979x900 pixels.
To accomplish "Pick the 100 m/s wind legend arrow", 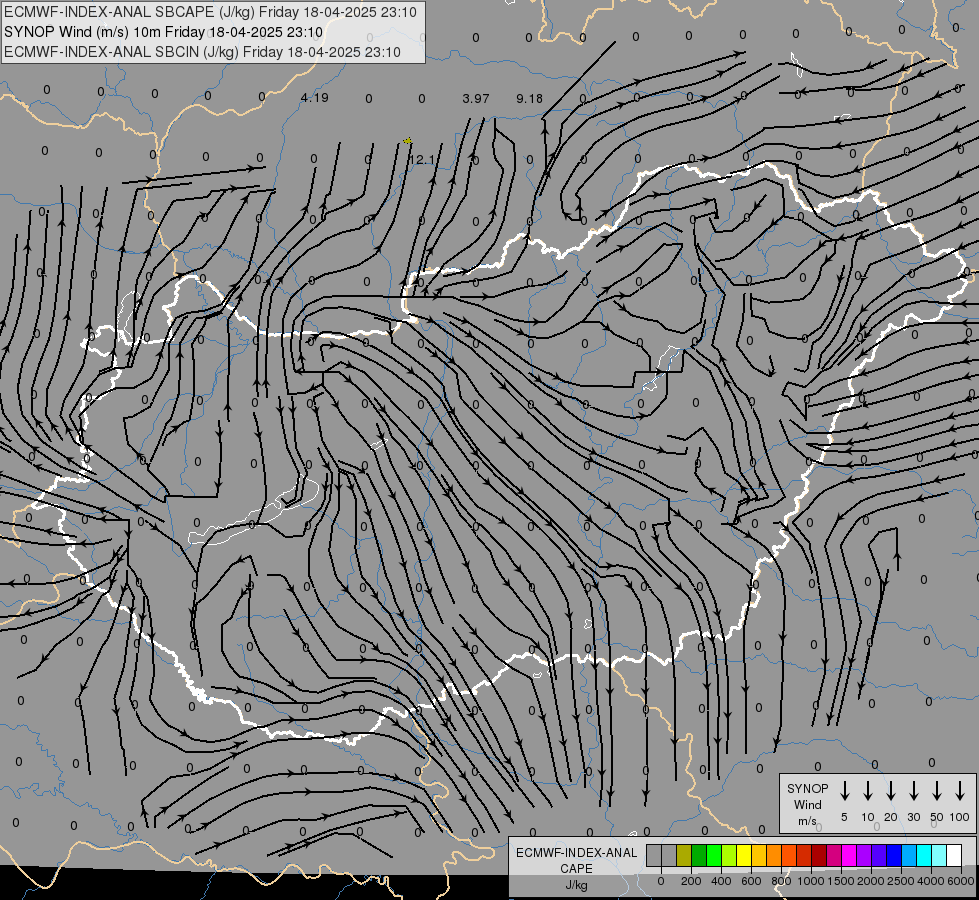I will (960, 791).
